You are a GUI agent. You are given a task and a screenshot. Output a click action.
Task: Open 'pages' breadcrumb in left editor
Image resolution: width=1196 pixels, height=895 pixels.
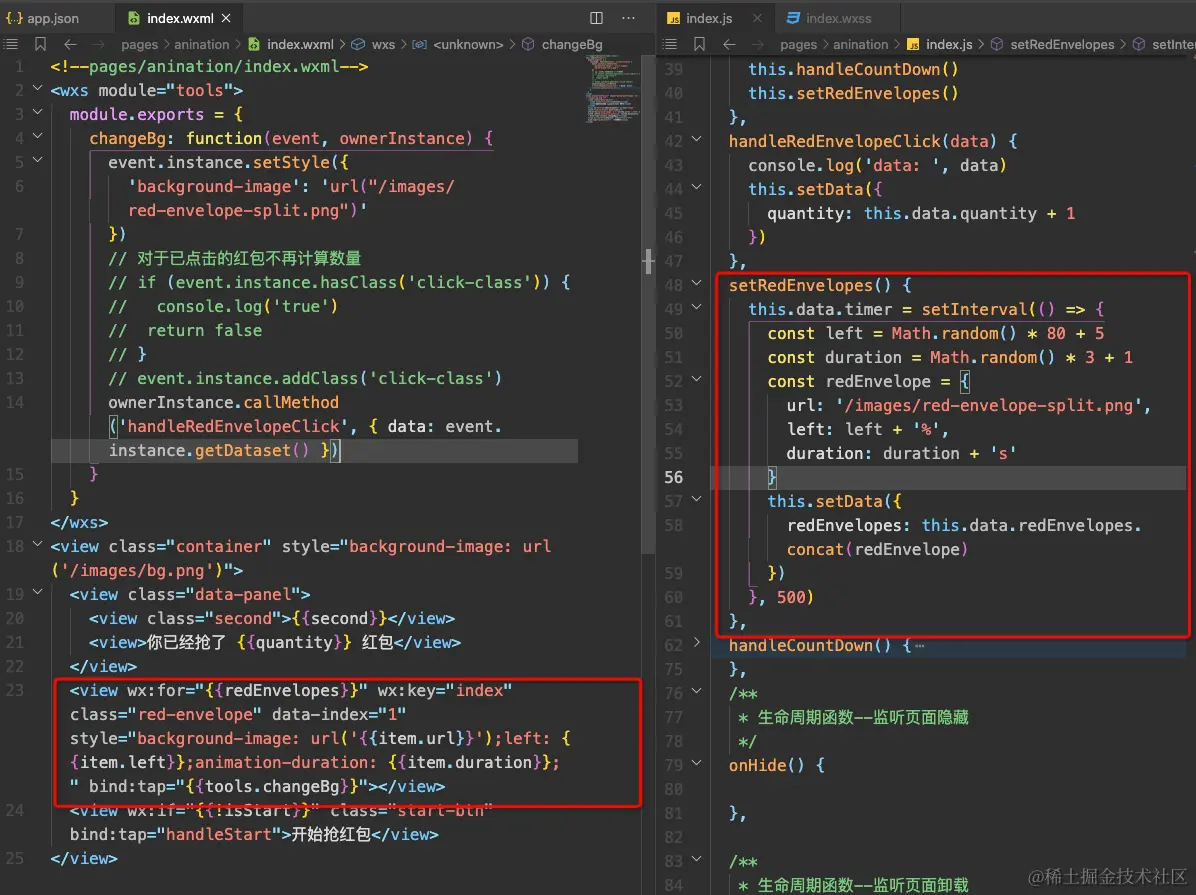tap(140, 44)
